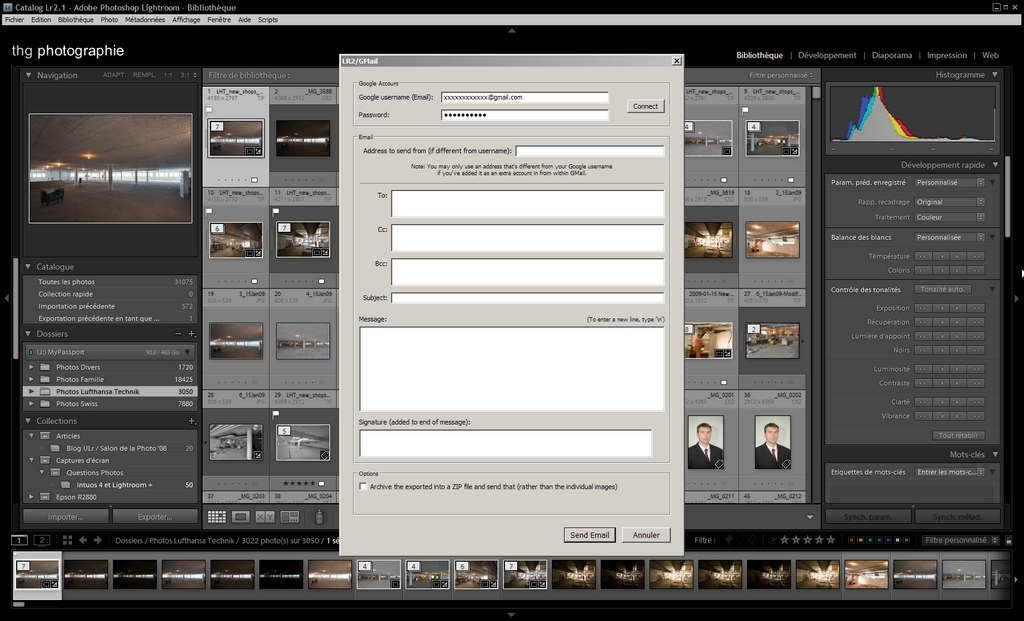Screen dimensions: 1024x621
Task: Select the Painter spray can tool
Action: (319, 517)
